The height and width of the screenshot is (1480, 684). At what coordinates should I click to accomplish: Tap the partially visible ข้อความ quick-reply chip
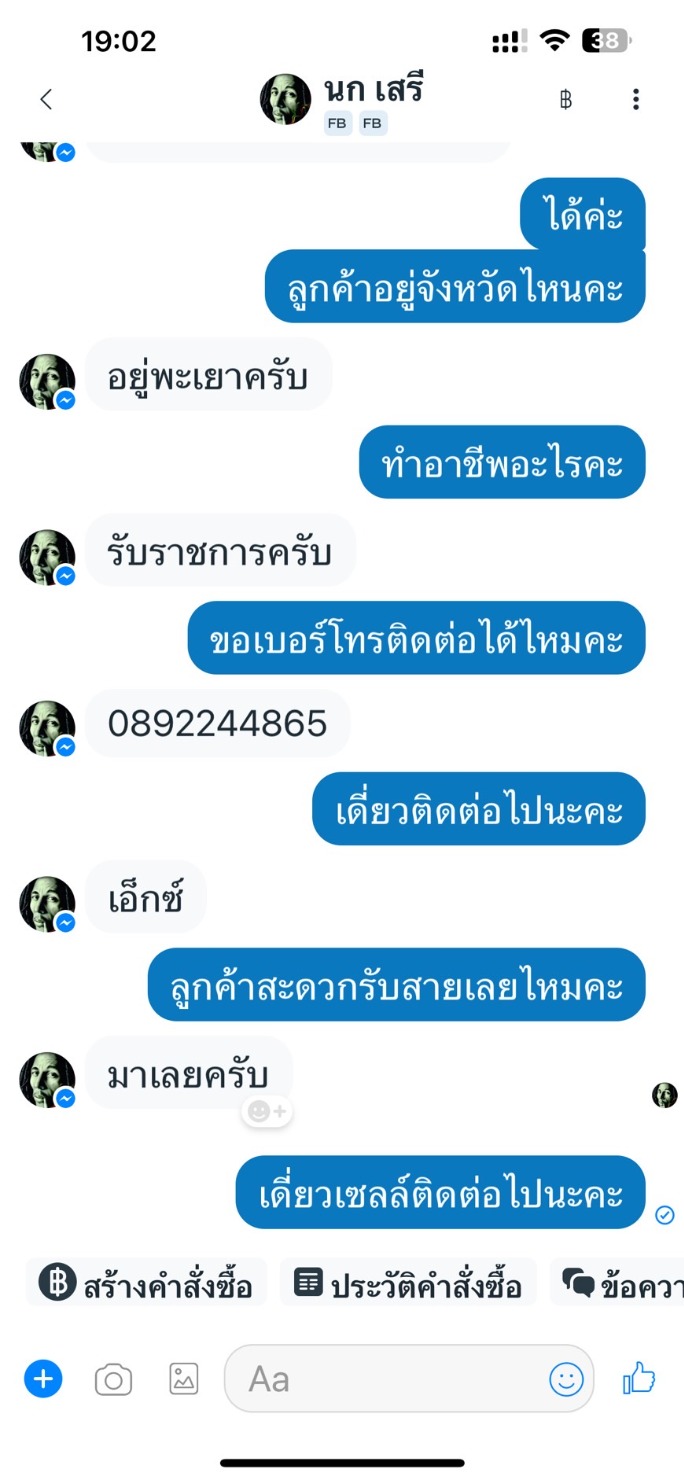tap(618, 1283)
